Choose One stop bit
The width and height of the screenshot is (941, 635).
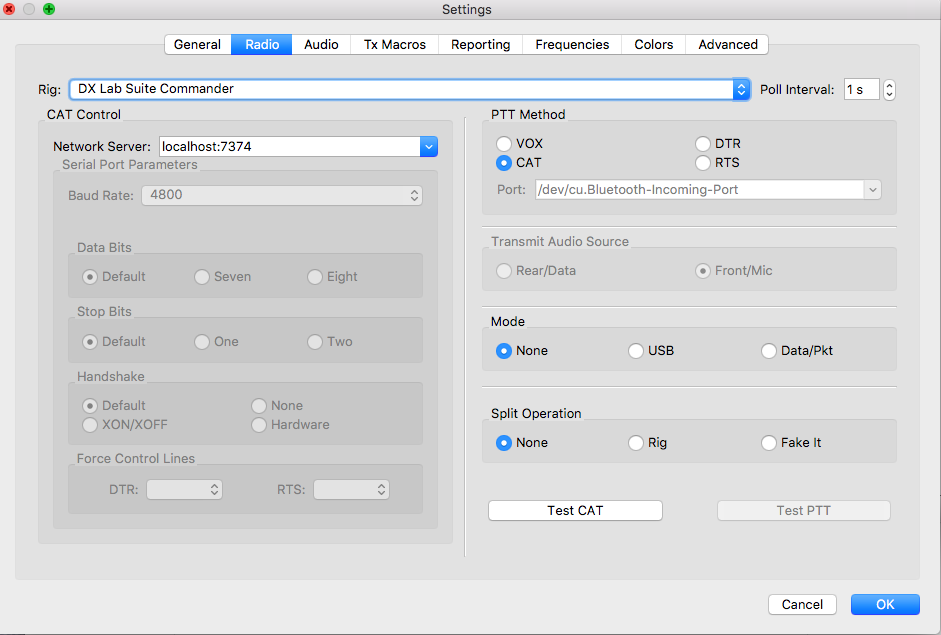[216, 342]
